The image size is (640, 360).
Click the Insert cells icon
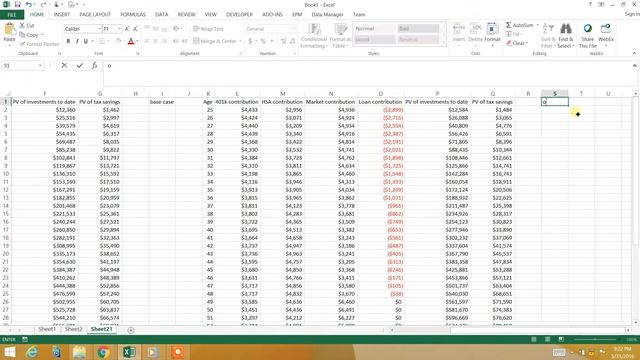[459, 29]
